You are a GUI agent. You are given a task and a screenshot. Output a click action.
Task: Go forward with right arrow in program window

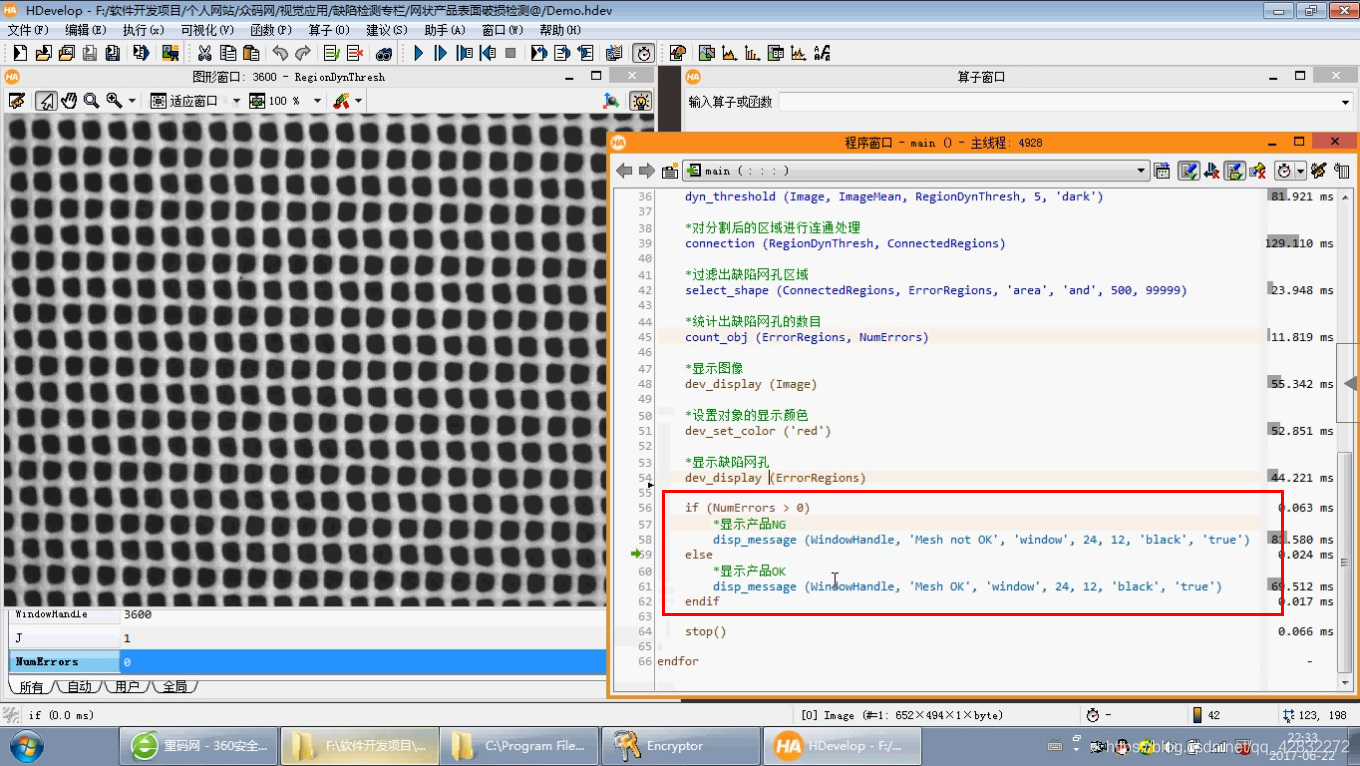point(646,171)
